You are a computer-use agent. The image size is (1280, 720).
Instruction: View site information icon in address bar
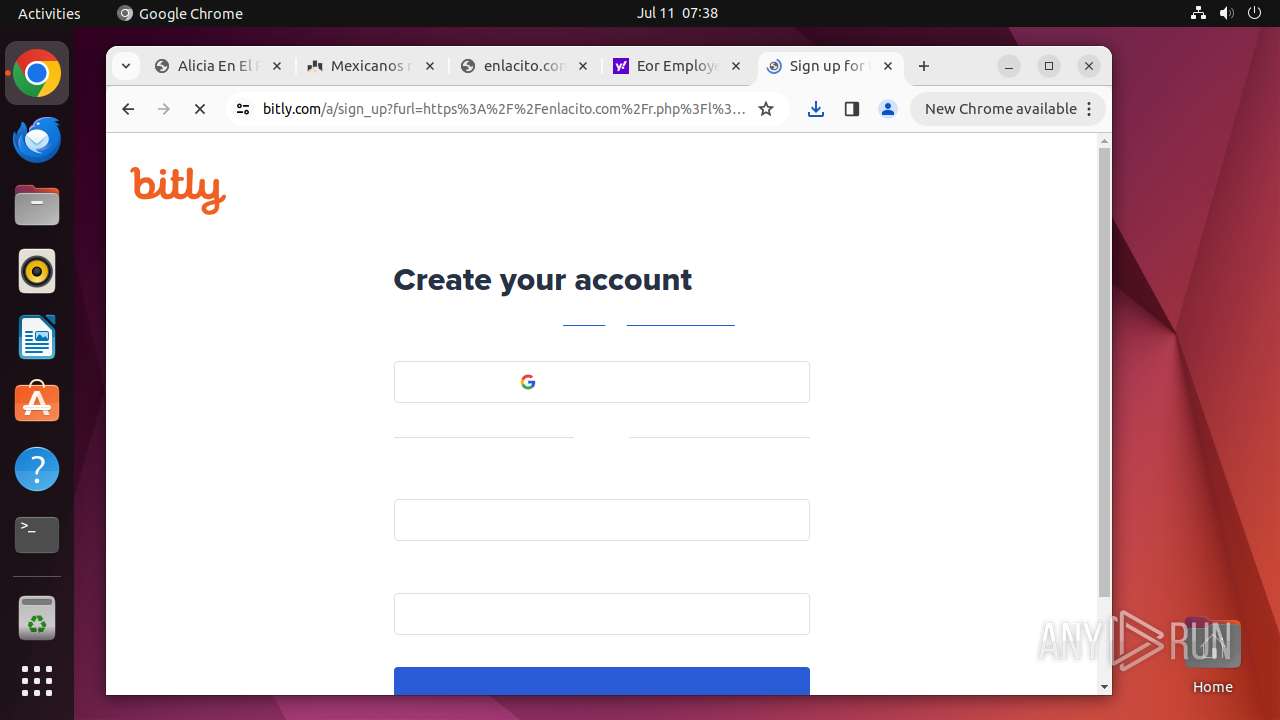click(x=243, y=109)
